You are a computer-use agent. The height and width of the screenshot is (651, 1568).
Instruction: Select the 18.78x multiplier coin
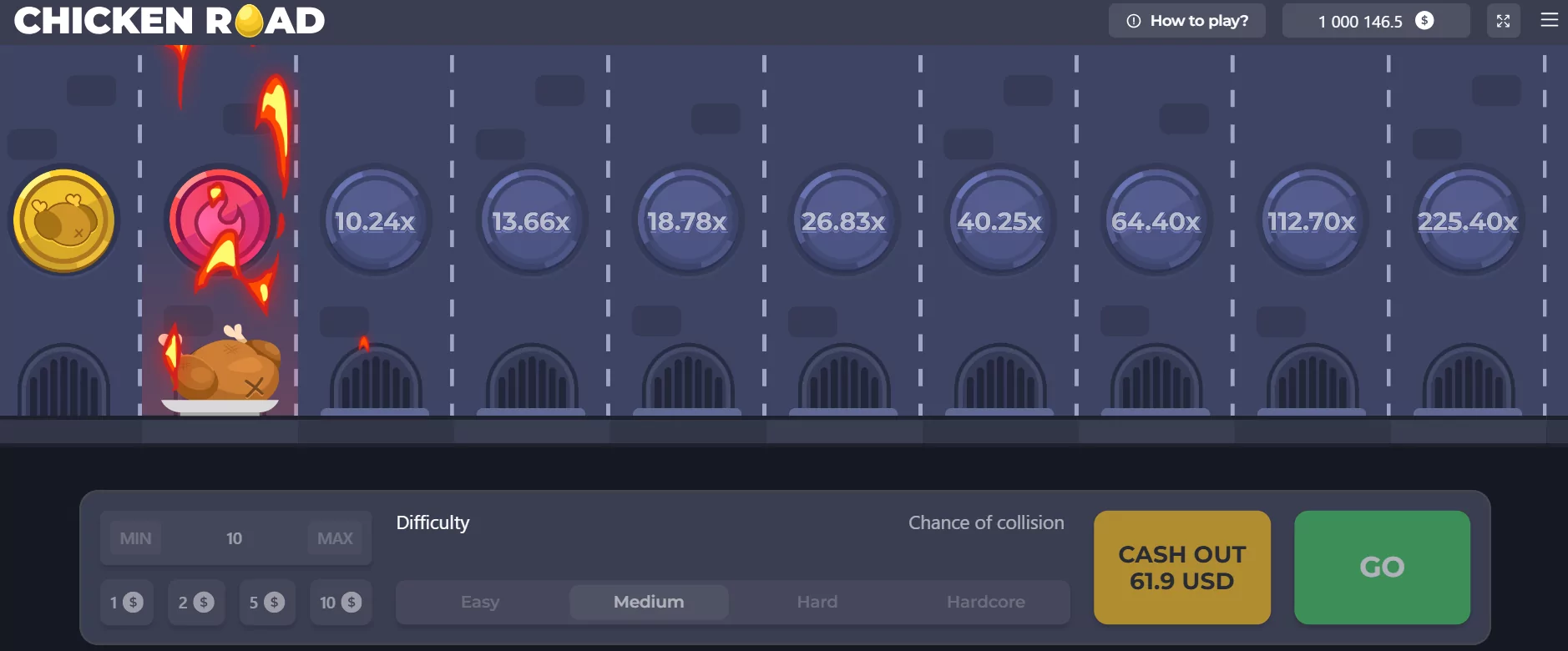pos(687,221)
